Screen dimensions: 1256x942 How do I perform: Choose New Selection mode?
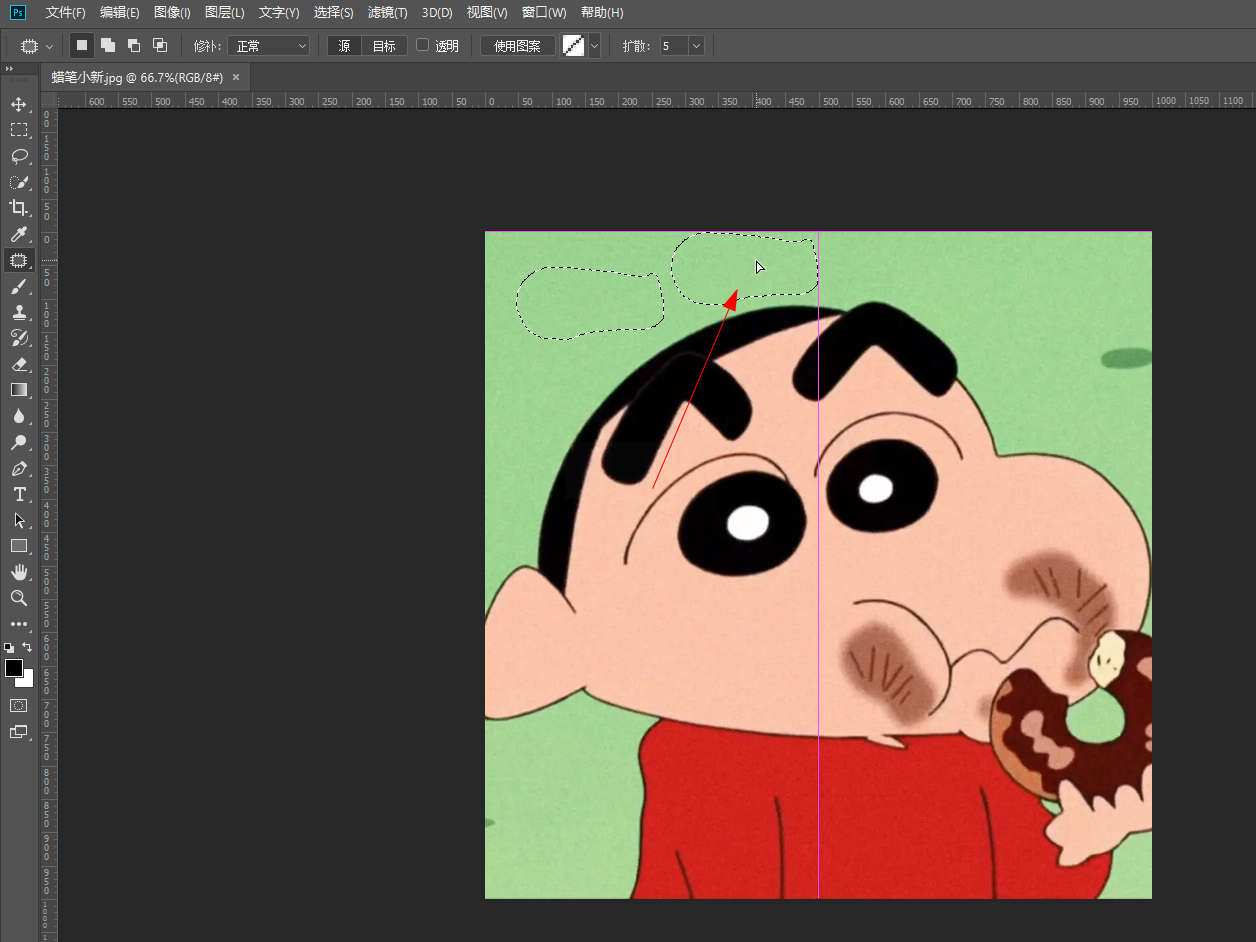click(x=82, y=46)
